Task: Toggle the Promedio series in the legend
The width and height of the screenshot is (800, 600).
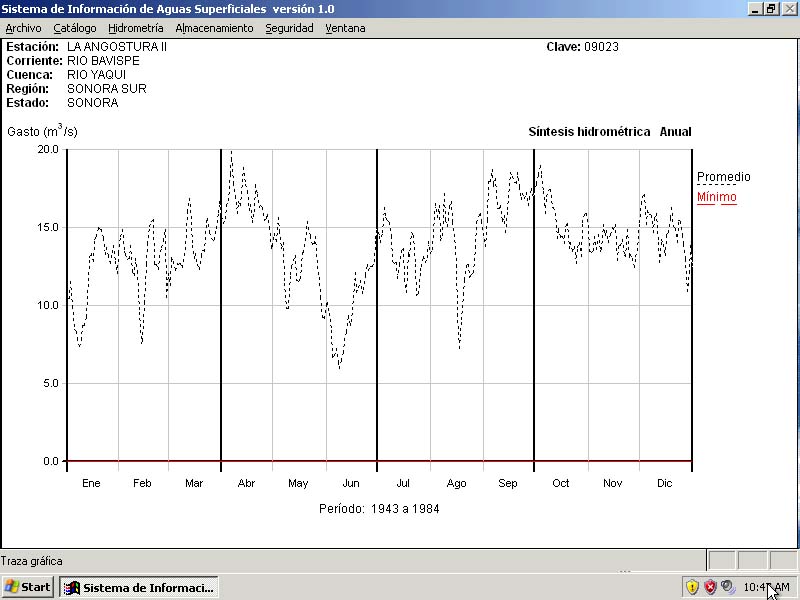Action: 723,177
